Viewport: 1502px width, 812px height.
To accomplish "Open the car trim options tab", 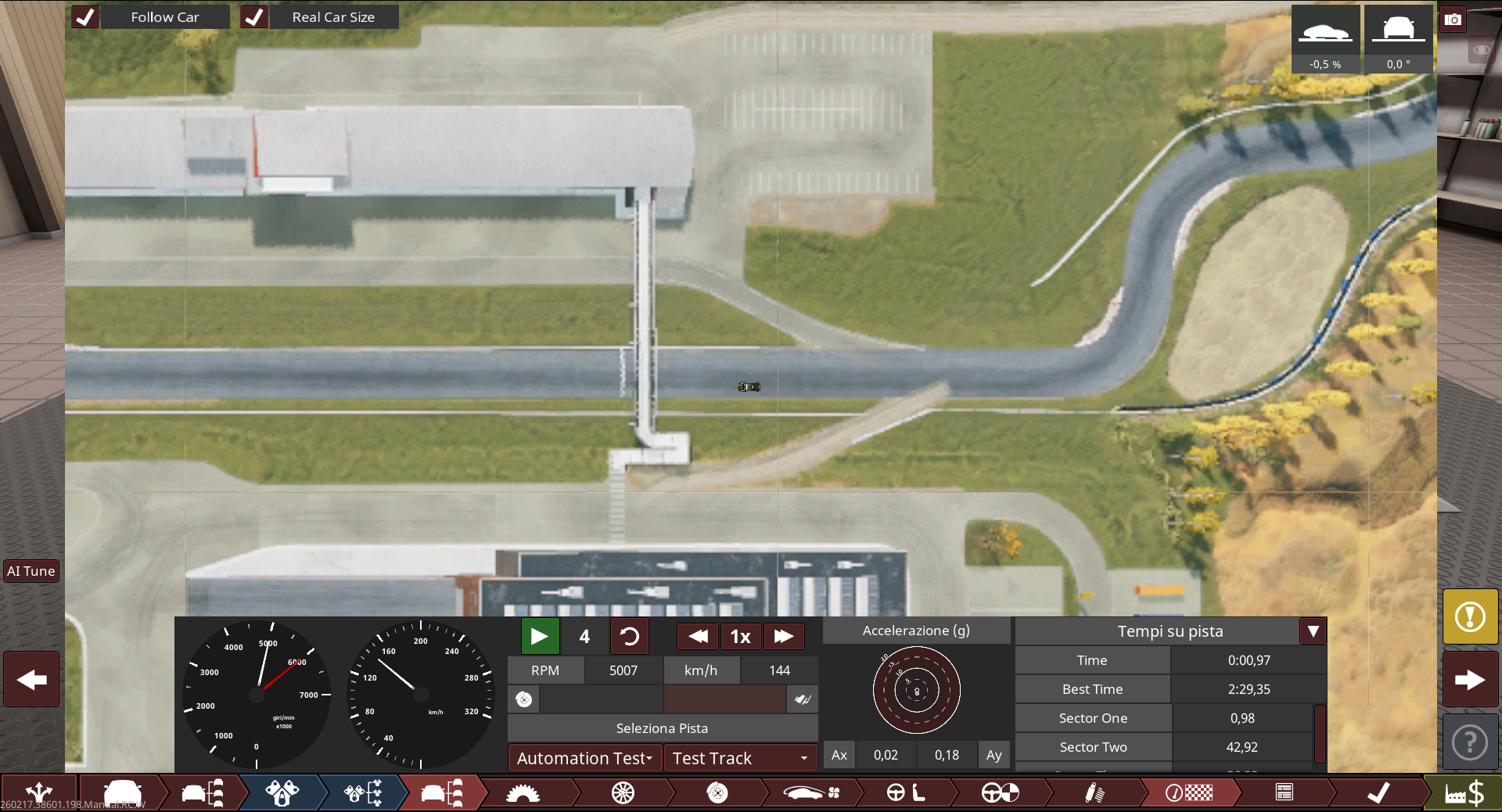I will (203, 792).
